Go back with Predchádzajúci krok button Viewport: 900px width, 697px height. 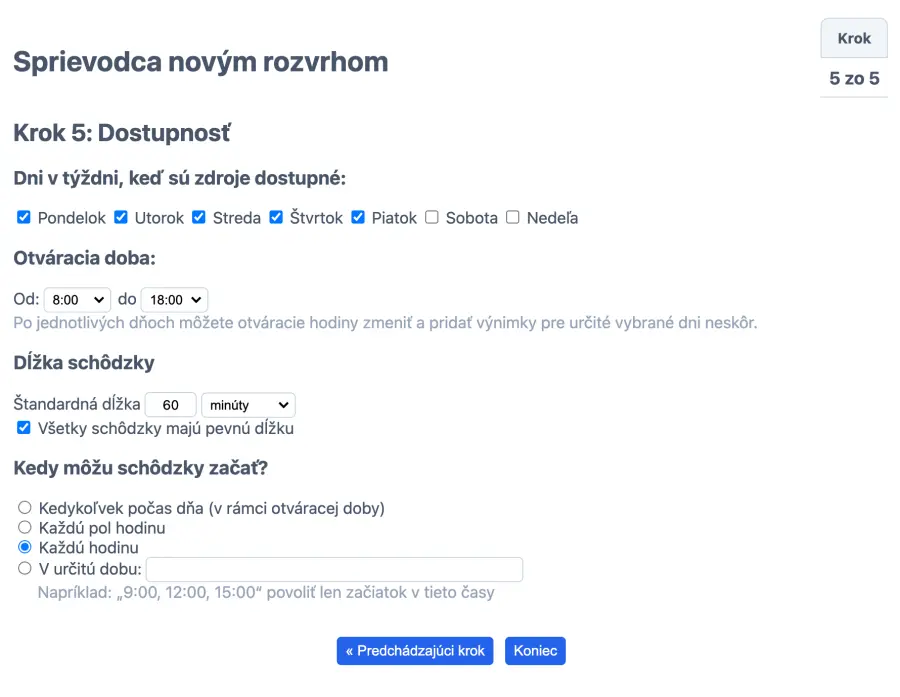(415, 651)
